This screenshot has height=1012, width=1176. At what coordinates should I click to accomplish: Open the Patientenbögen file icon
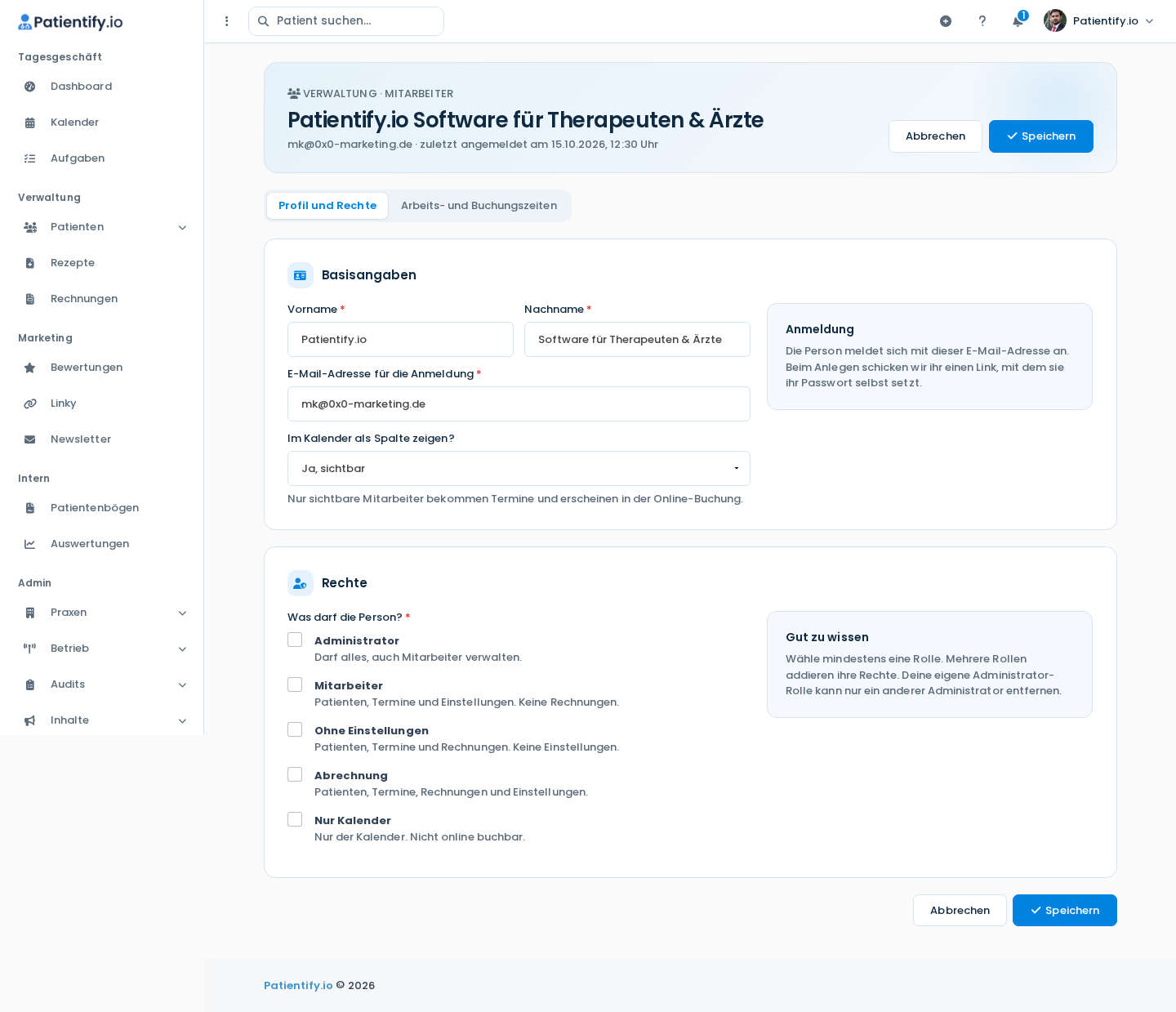tap(30, 508)
